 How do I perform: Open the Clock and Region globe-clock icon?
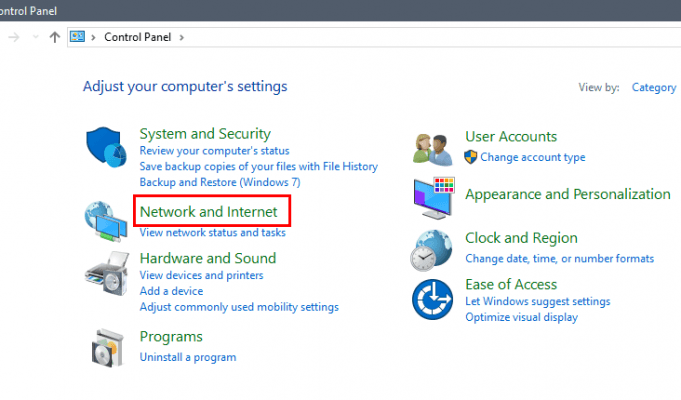pyautogui.click(x=431, y=250)
